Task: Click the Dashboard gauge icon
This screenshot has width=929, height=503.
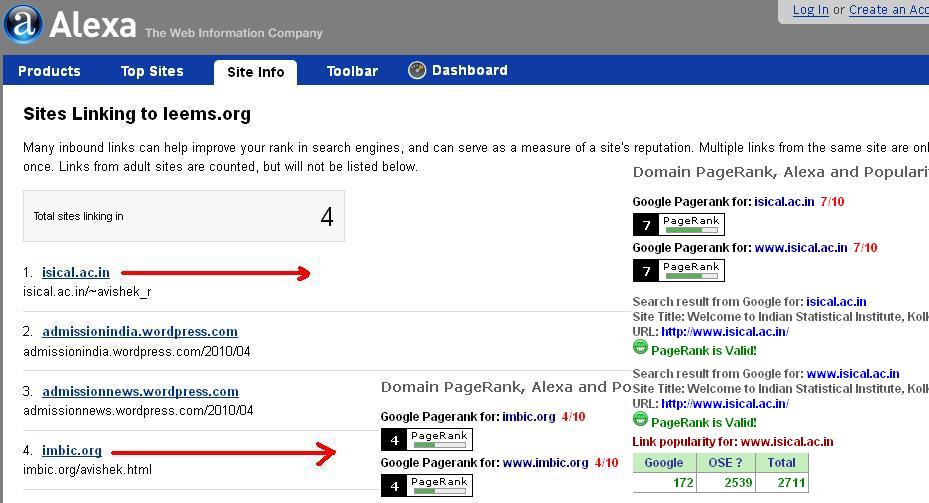Action: 417,71
